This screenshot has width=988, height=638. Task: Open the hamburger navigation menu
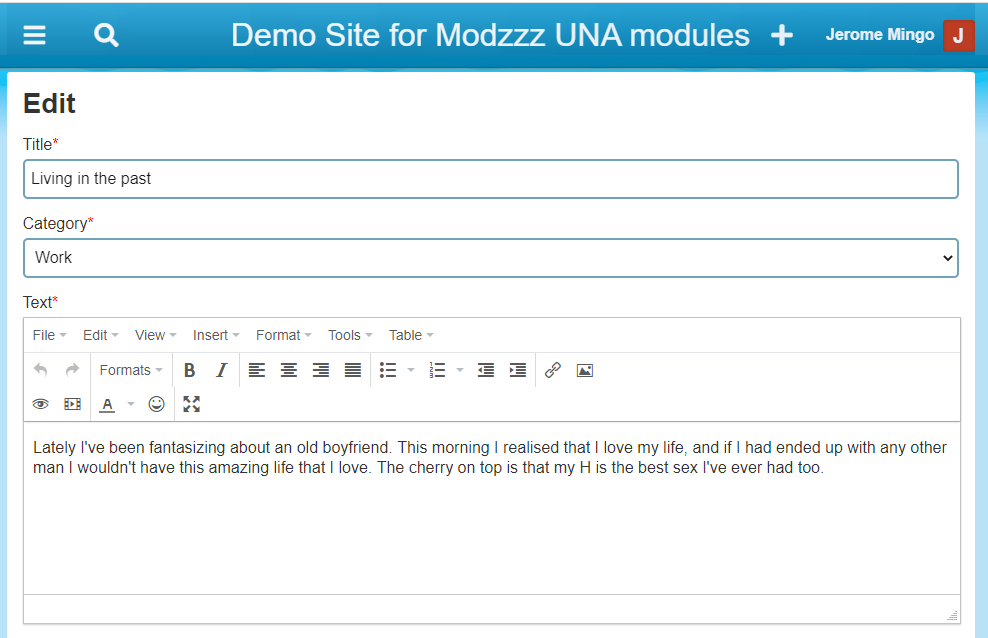pyautogui.click(x=35, y=36)
